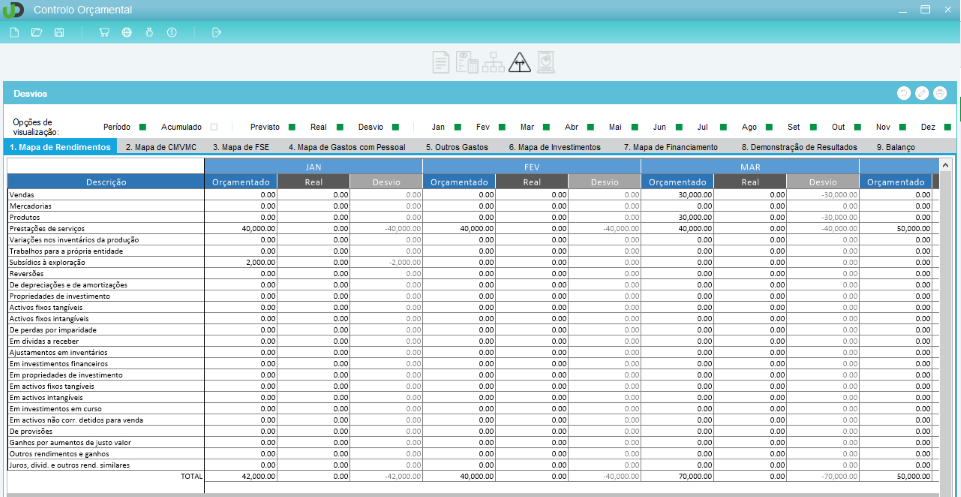This screenshot has width=961, height=497.
Task: Click the globe toolbar icon
Action: [127, 32]
